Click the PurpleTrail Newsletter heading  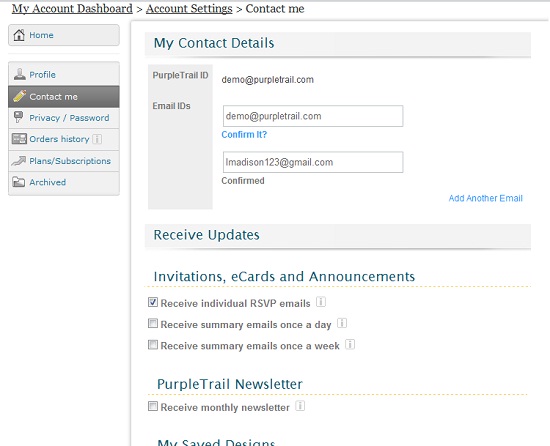(x=230, y=384)
